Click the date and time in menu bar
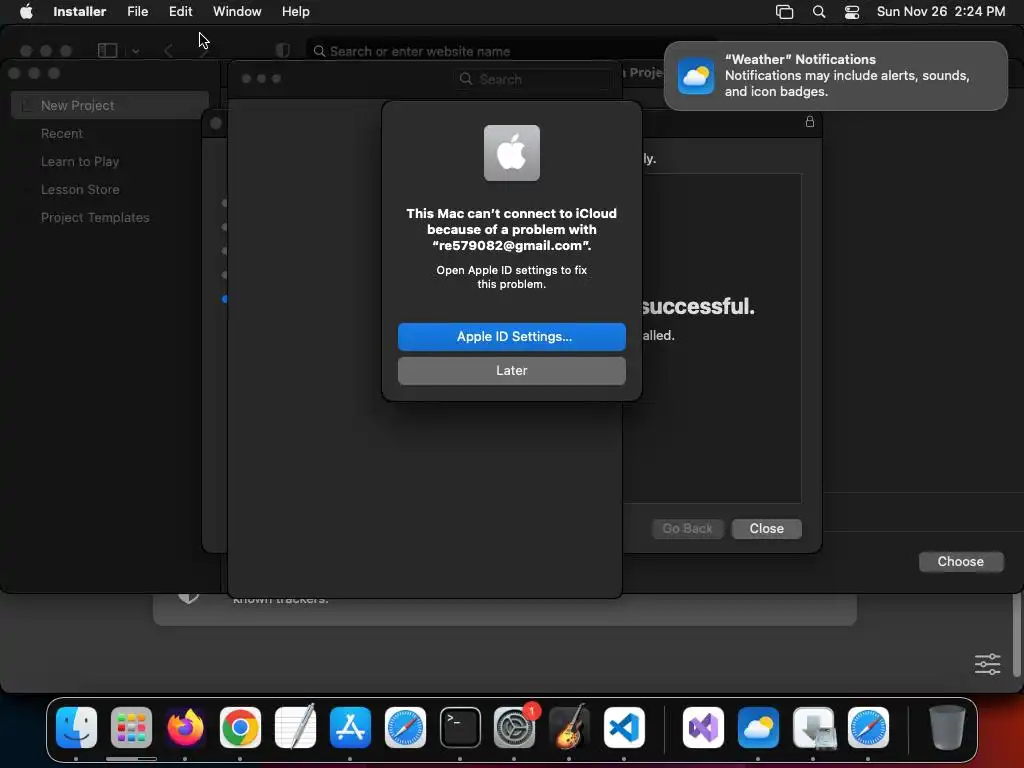The image size is (1024, 768). (940, 11)
